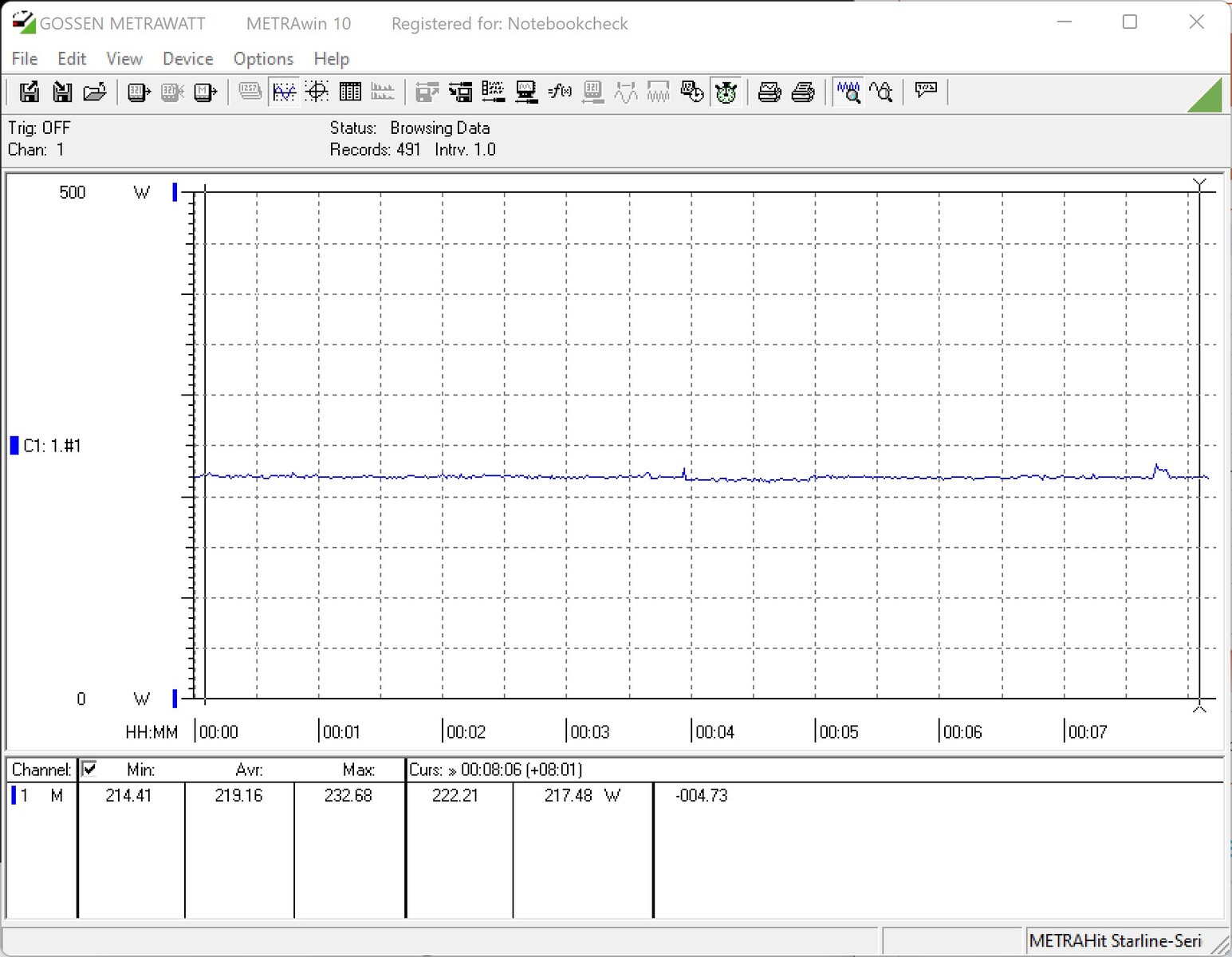Open file with the folder icon
This screenshot has height=957, width=1232.
pyautogui.click(x=95, y=93)
